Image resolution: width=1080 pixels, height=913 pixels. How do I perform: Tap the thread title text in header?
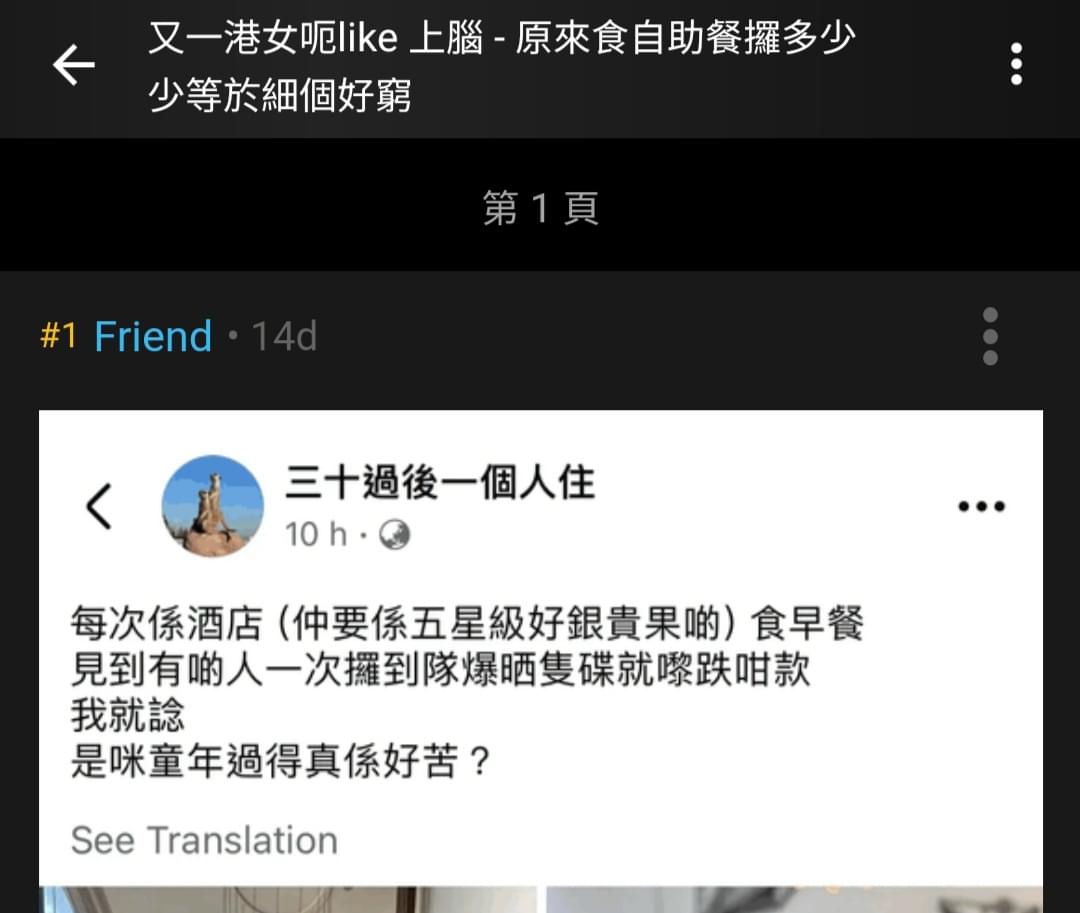(501, 65)
